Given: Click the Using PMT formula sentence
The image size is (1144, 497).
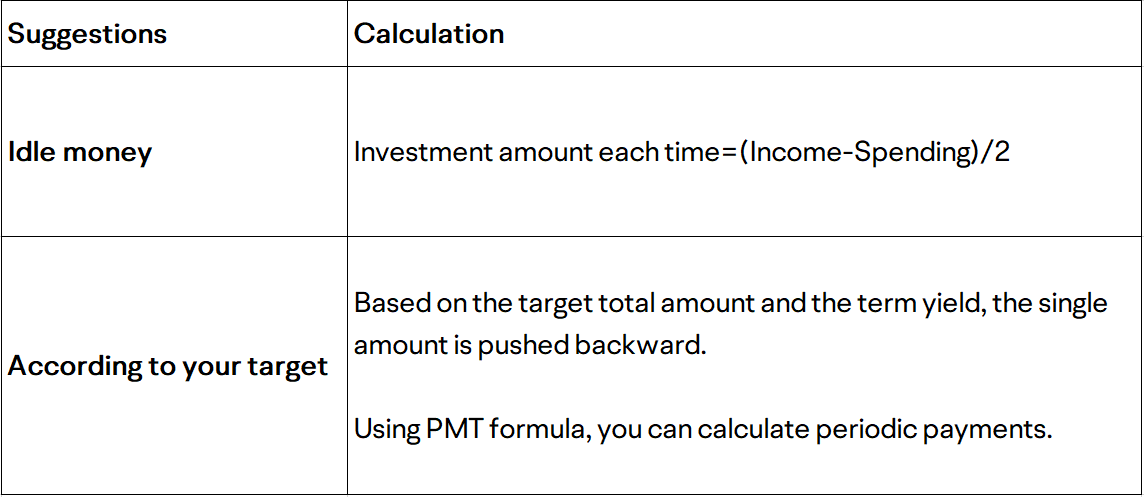Looking at the screenshot, I should tap(703, 430).
